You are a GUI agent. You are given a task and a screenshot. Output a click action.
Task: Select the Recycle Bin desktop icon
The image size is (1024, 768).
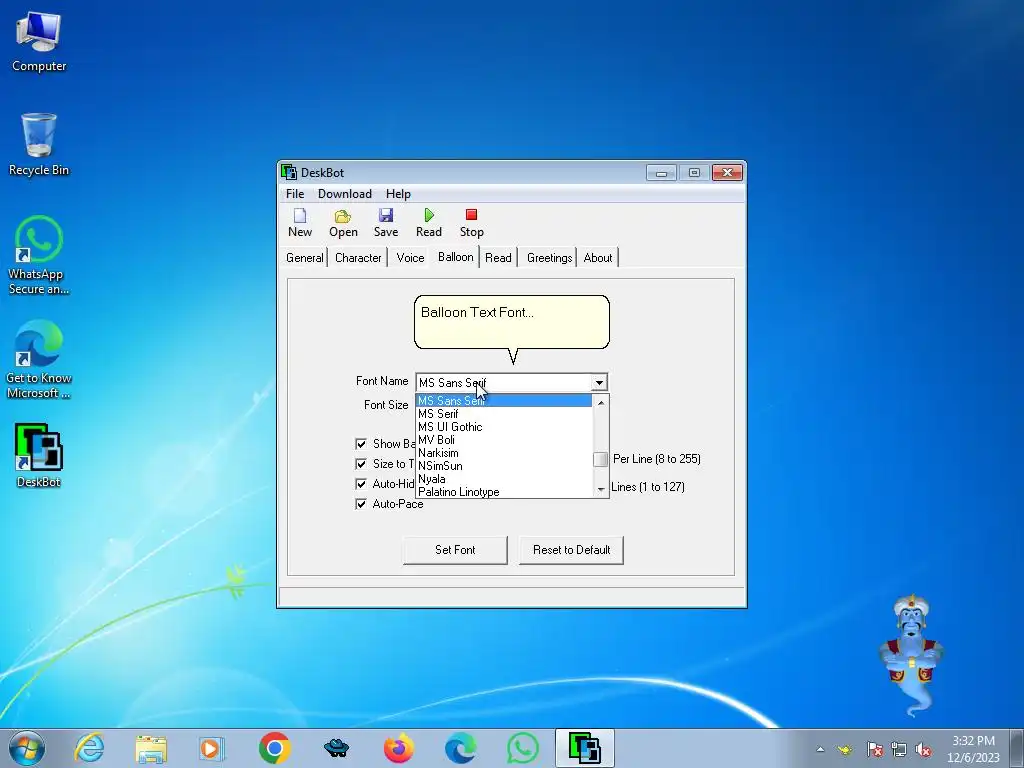click(x=39, y=144)
